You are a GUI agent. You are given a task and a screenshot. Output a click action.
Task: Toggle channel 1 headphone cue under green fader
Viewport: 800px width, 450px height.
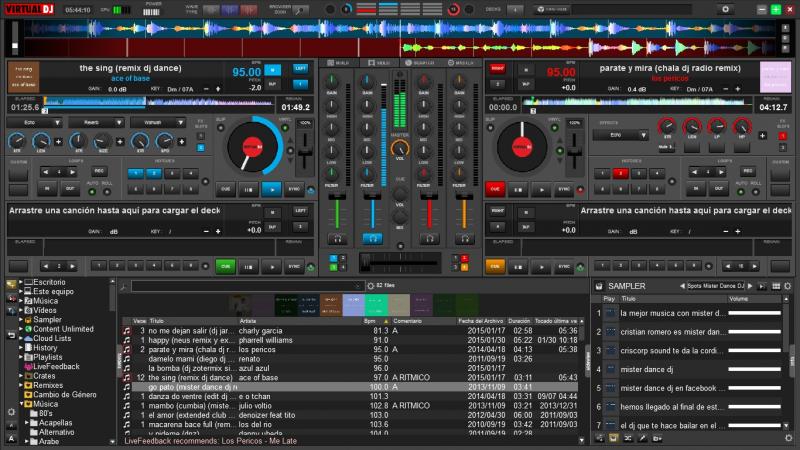[x=337, y=238]
